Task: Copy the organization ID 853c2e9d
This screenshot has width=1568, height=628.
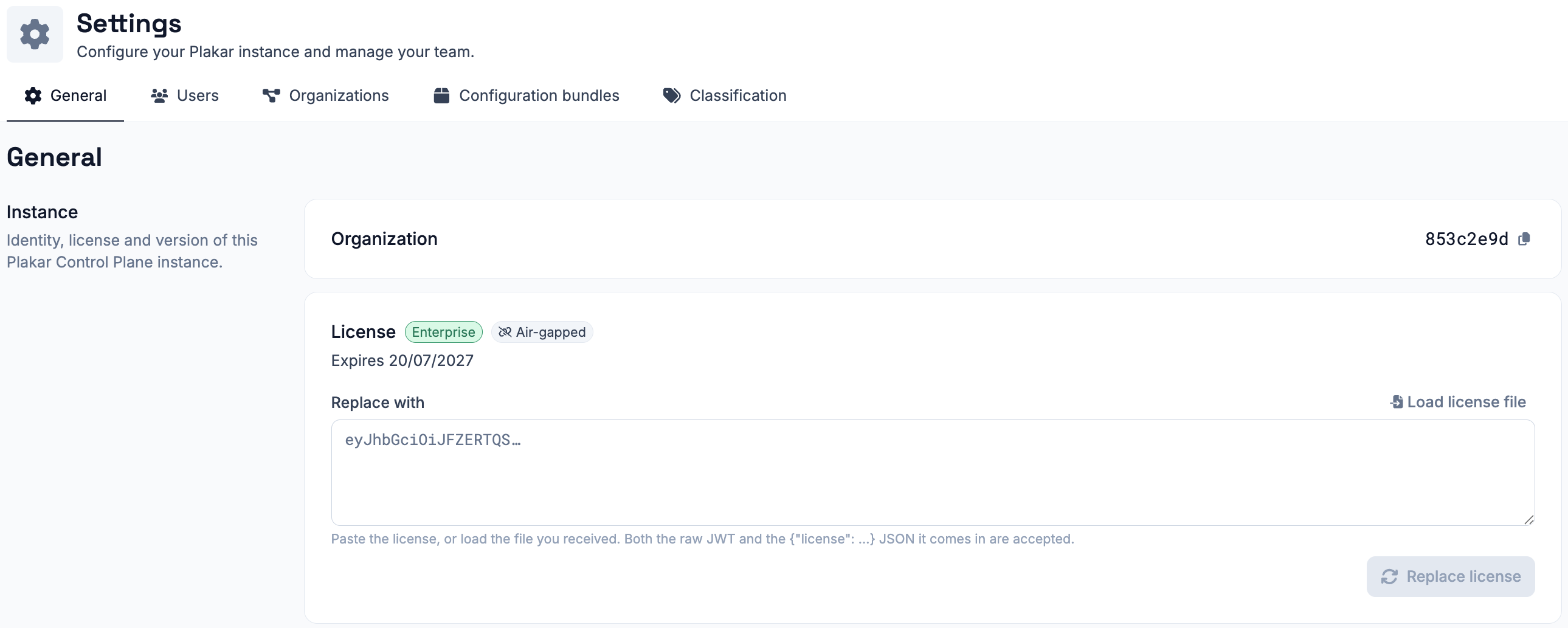Action: [1524, 239]
